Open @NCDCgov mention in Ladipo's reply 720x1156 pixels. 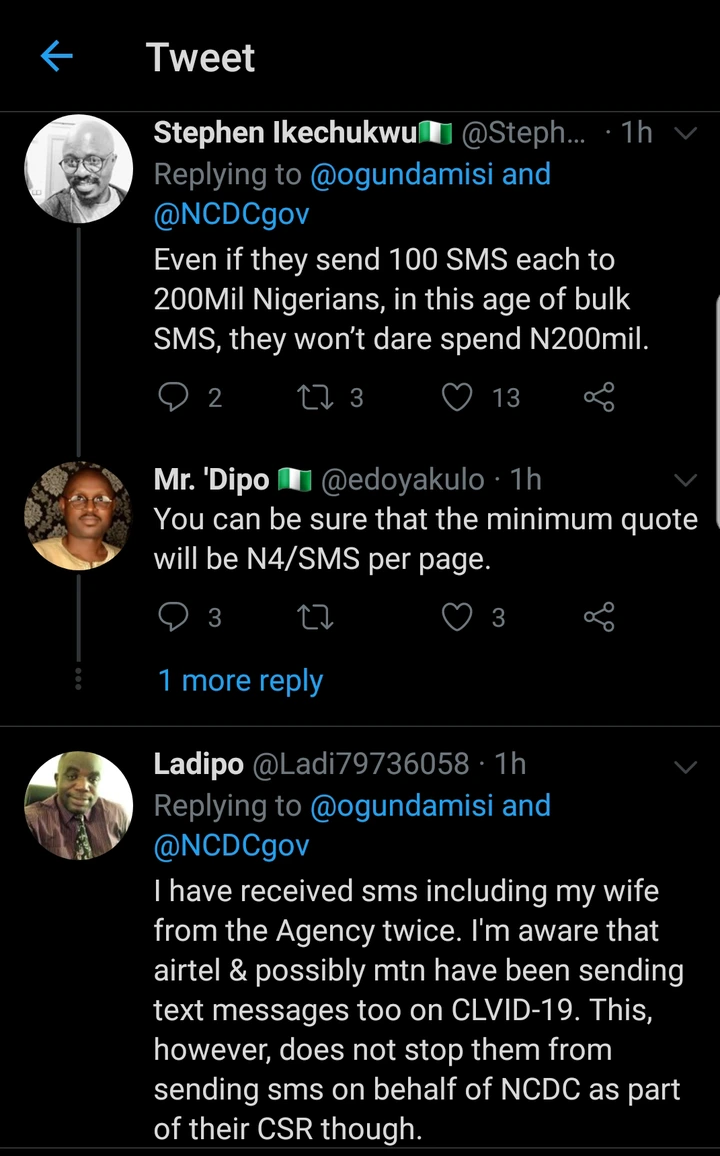pos(230,846)
